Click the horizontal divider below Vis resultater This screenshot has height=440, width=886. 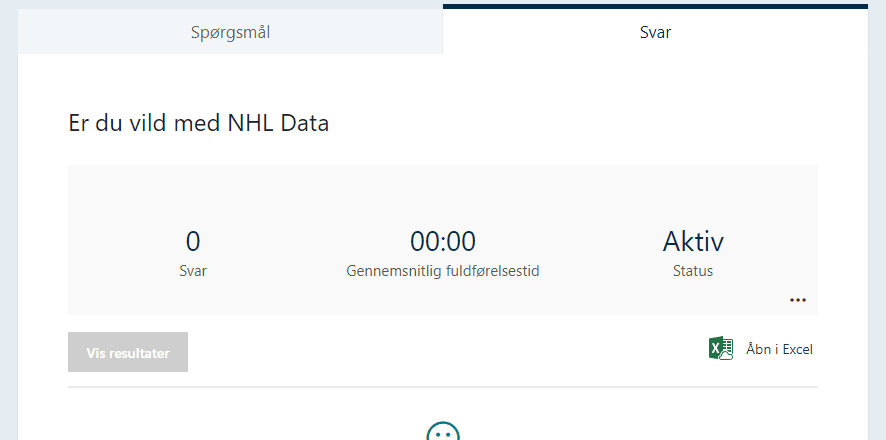(443, 386)
